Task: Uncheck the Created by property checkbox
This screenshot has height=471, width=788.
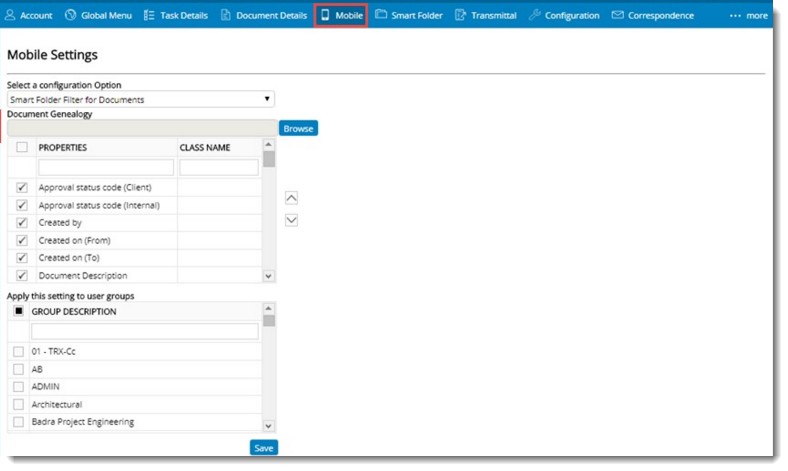Action: [x=22, y=222]
